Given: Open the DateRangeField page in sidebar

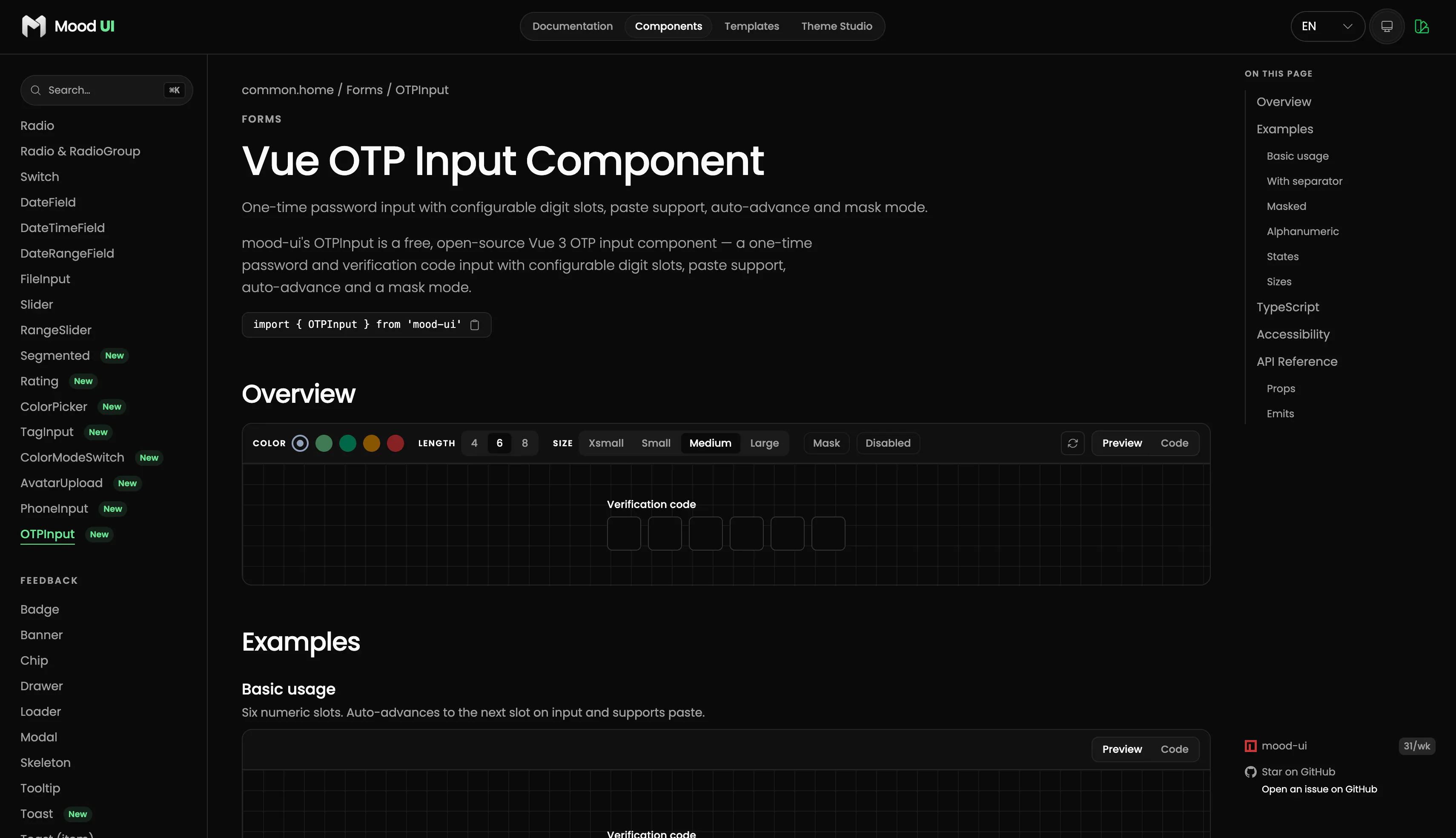Looking at the screenshot, I should click(x=67, y=253).
